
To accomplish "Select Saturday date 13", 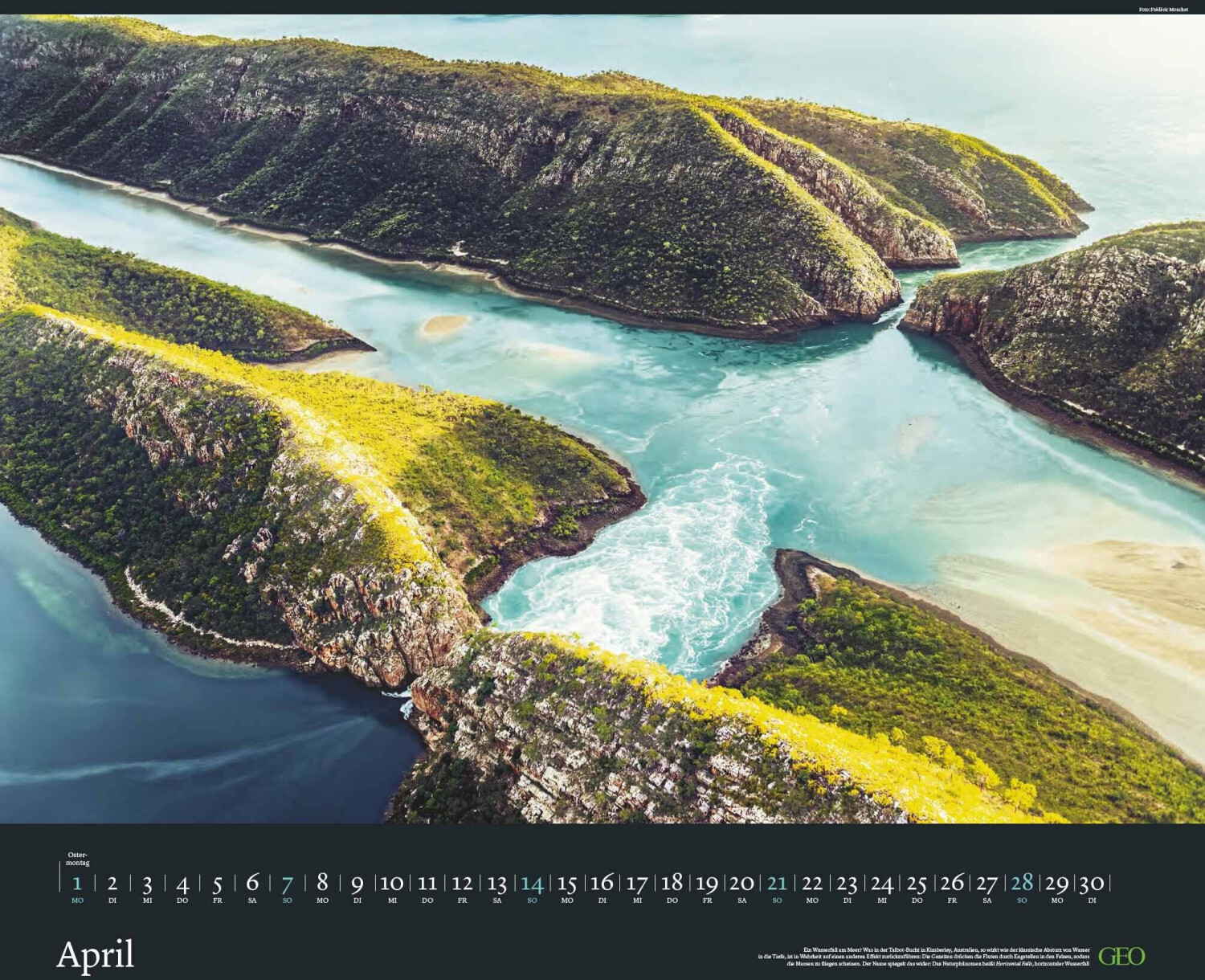I will [496, 884].
